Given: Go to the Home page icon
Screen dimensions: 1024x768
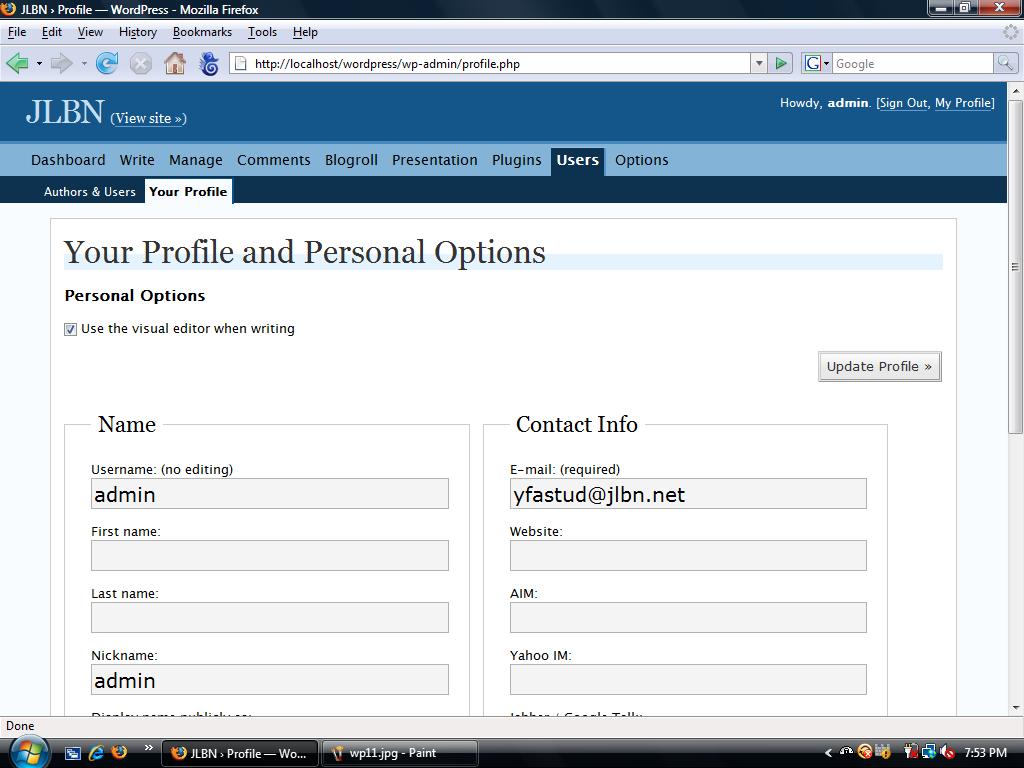Looking at the screenshot, I should pyautogui.click(x=175, y=64).
